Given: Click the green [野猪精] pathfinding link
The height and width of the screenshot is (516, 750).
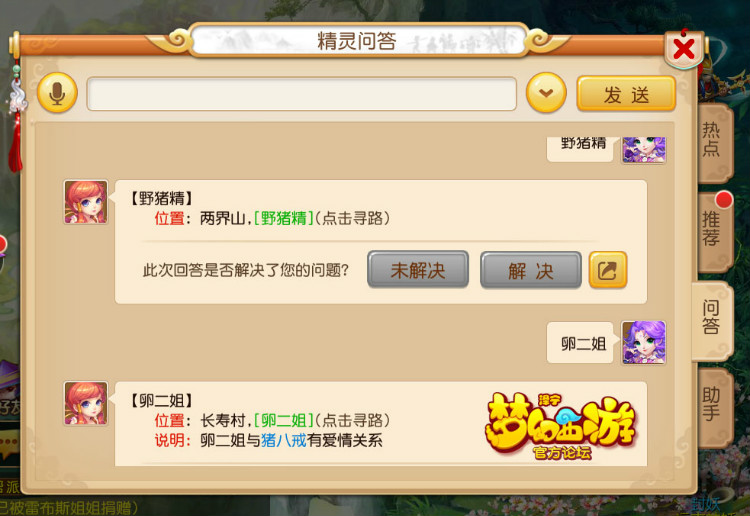Looking at the screenshot, I should click(x=284, y=218).
